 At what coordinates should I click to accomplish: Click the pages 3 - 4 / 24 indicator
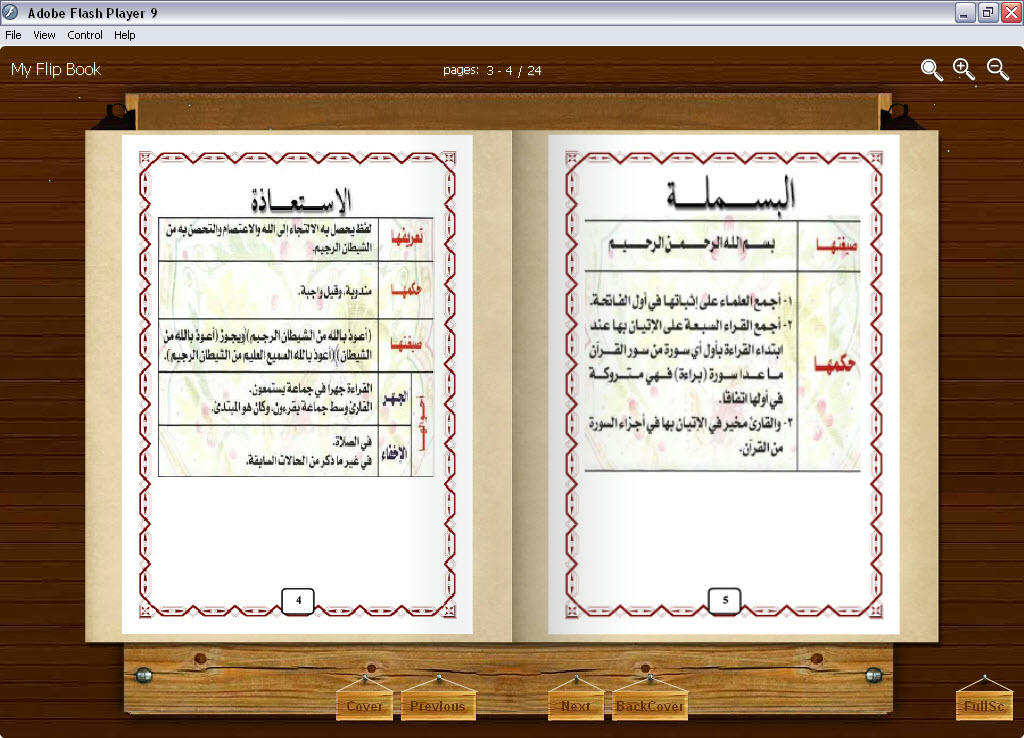point(492,70)
